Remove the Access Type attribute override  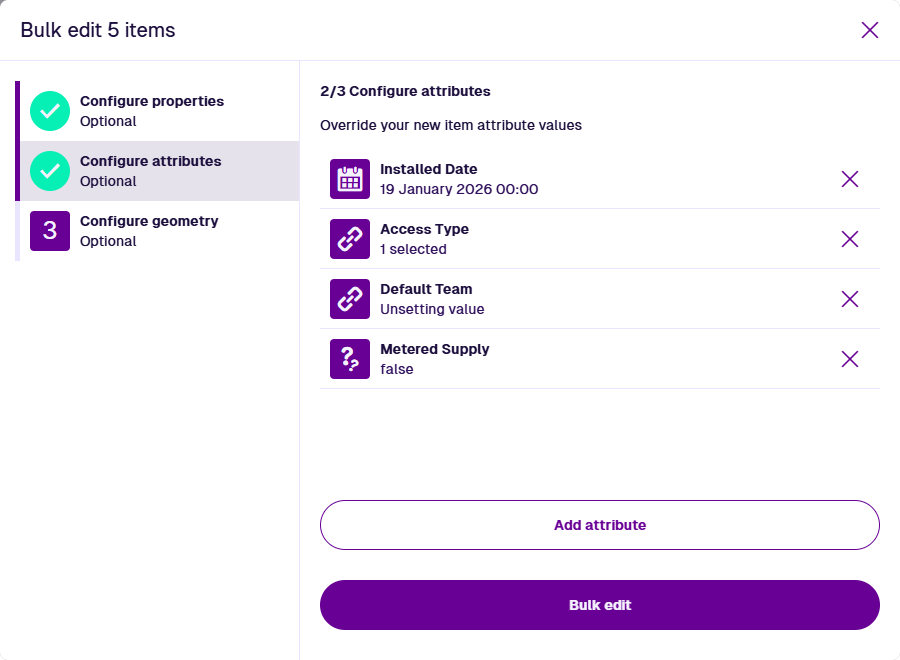click(850, 239)
